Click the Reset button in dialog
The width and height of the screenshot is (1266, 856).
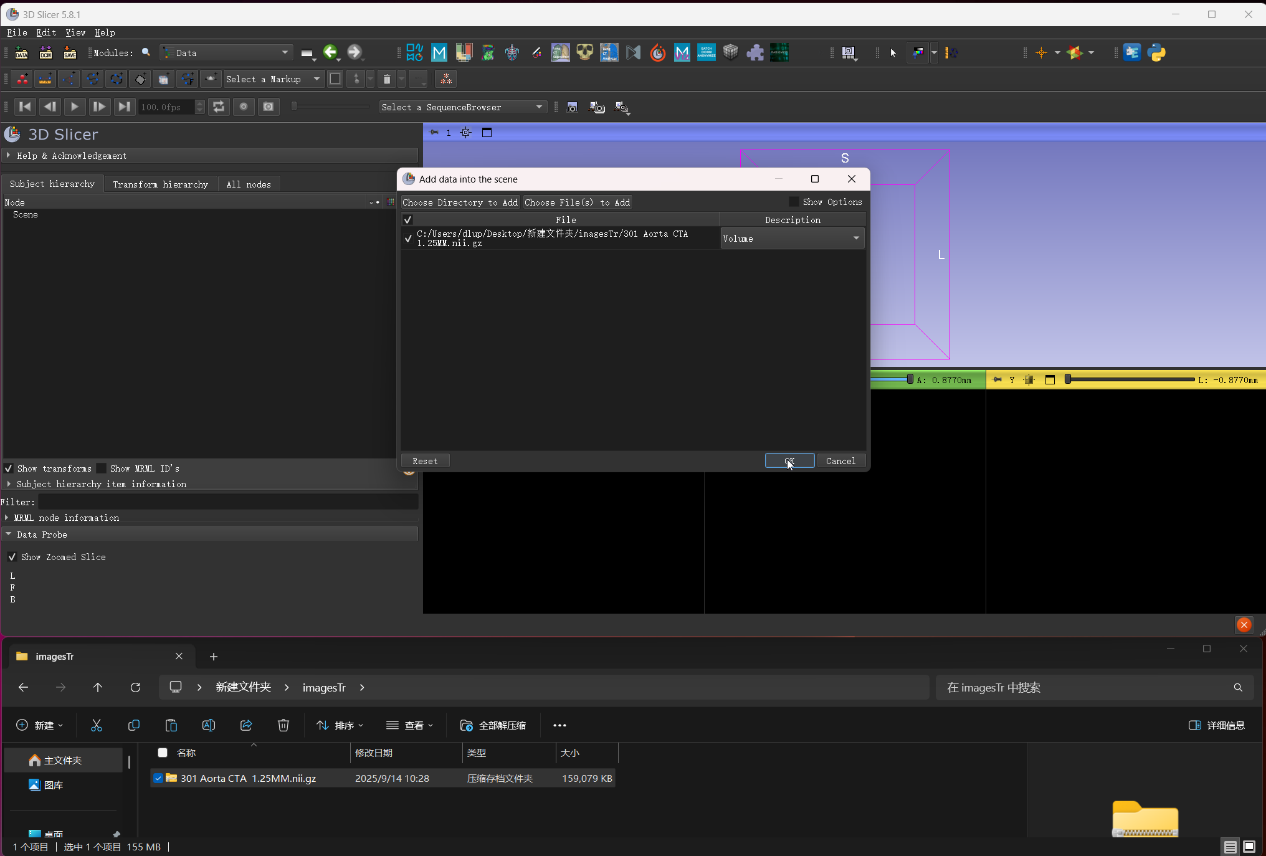click(425, 461)
